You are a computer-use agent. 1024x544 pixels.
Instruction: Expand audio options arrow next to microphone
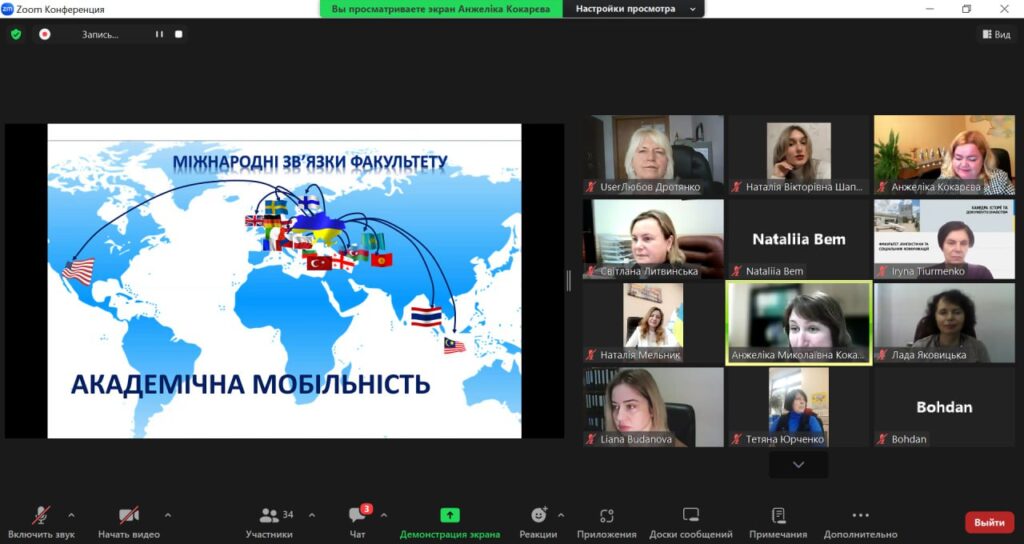tap(80, 515)
